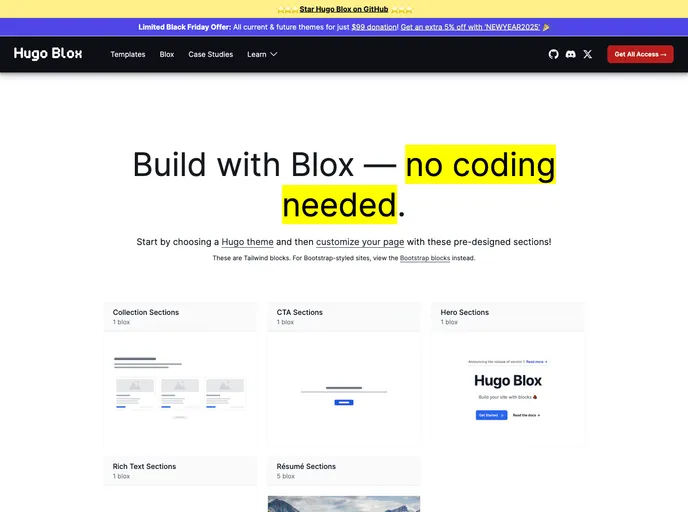Click the Résumé Sections mountain photo thumbnail
This screenshot has width=688, height=512.
(344, 504)
